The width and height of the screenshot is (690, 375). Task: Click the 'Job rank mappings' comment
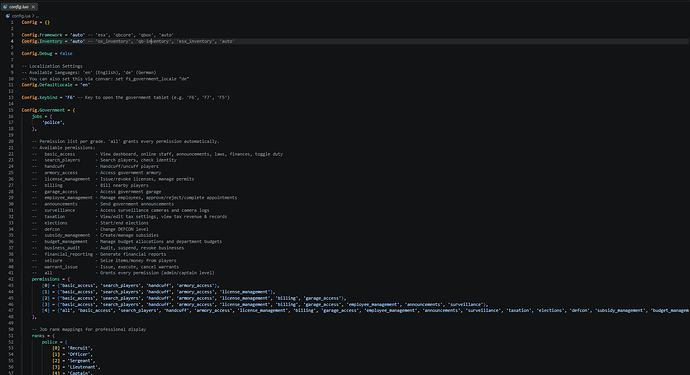coord(89,330)
